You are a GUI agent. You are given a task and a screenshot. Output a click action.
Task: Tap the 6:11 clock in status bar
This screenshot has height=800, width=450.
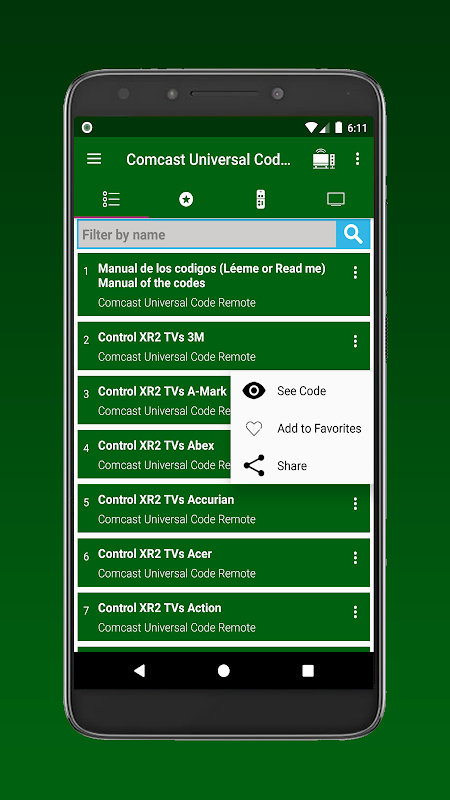(x=357, y=128)
